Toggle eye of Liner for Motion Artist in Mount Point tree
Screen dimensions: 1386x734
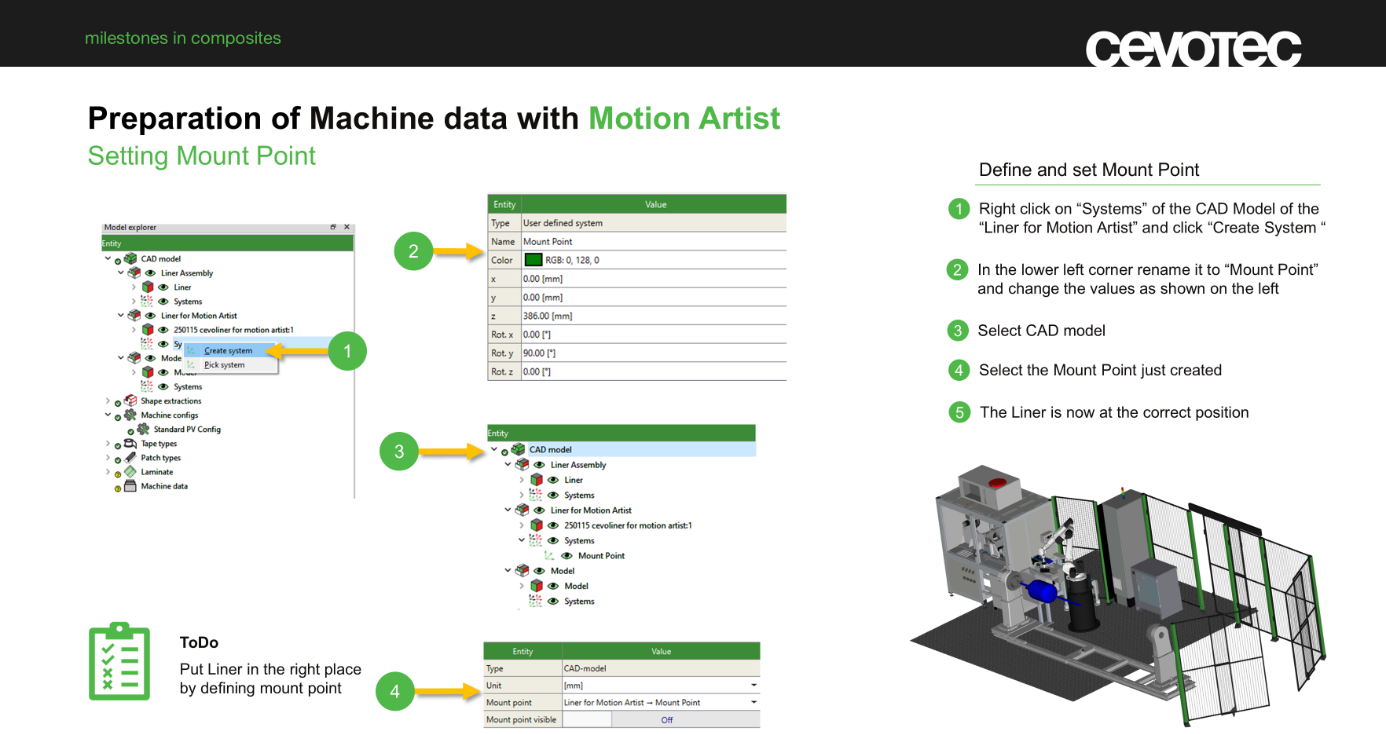539,510
